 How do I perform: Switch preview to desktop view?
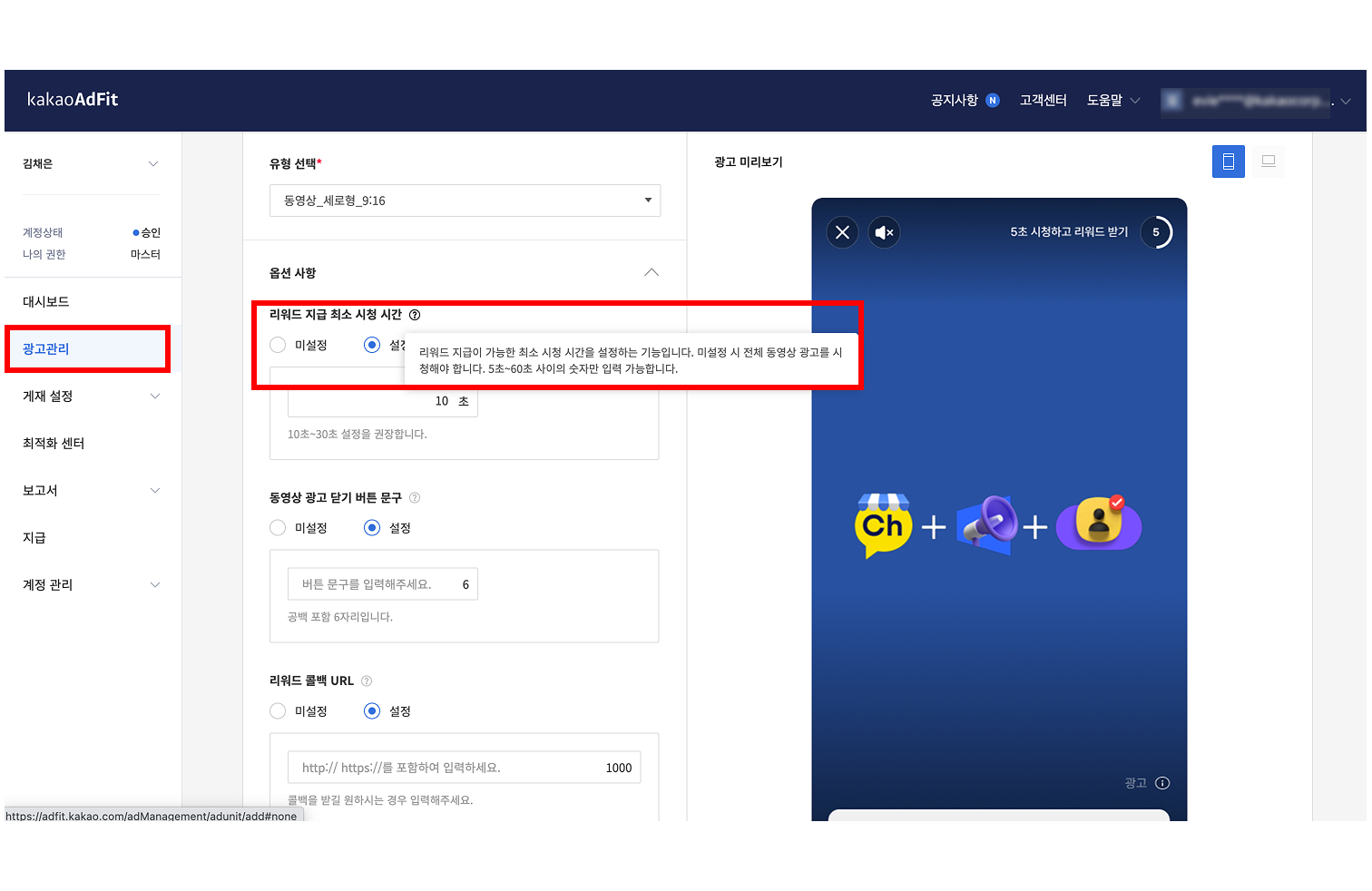point(1268,162)
